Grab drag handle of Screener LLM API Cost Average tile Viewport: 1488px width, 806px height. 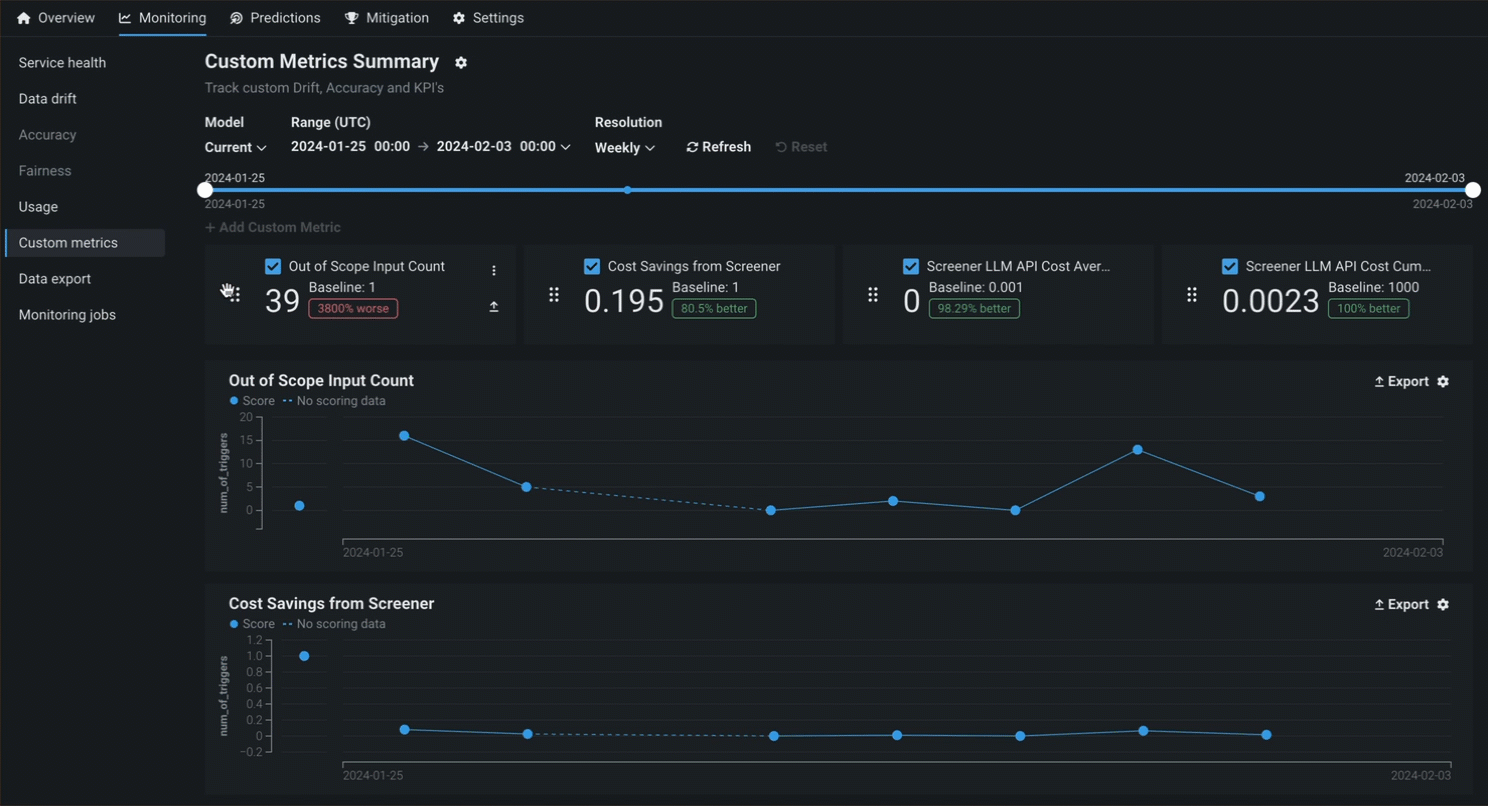(873, 295)
